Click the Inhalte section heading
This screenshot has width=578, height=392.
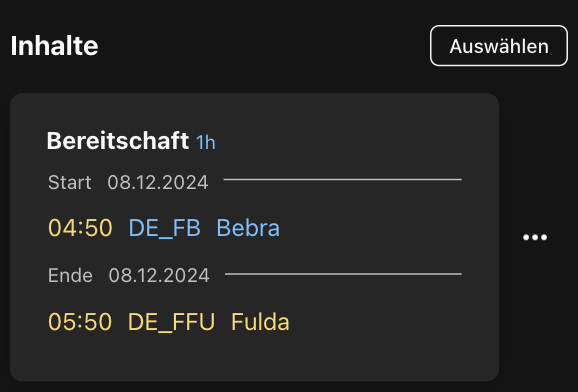55,46
